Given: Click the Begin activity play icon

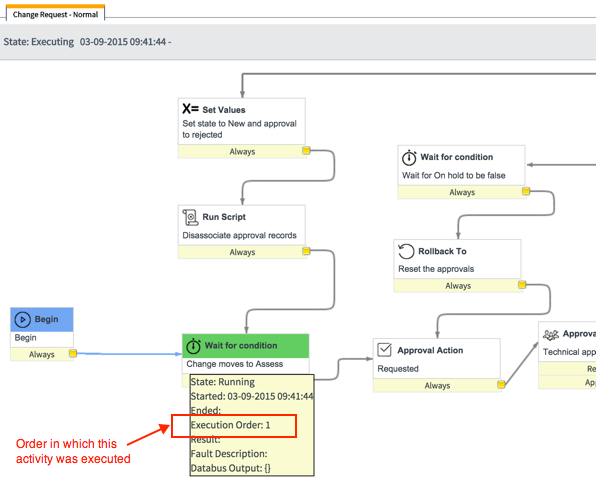Looking at the screenshot, I should [x=22, y=319].
